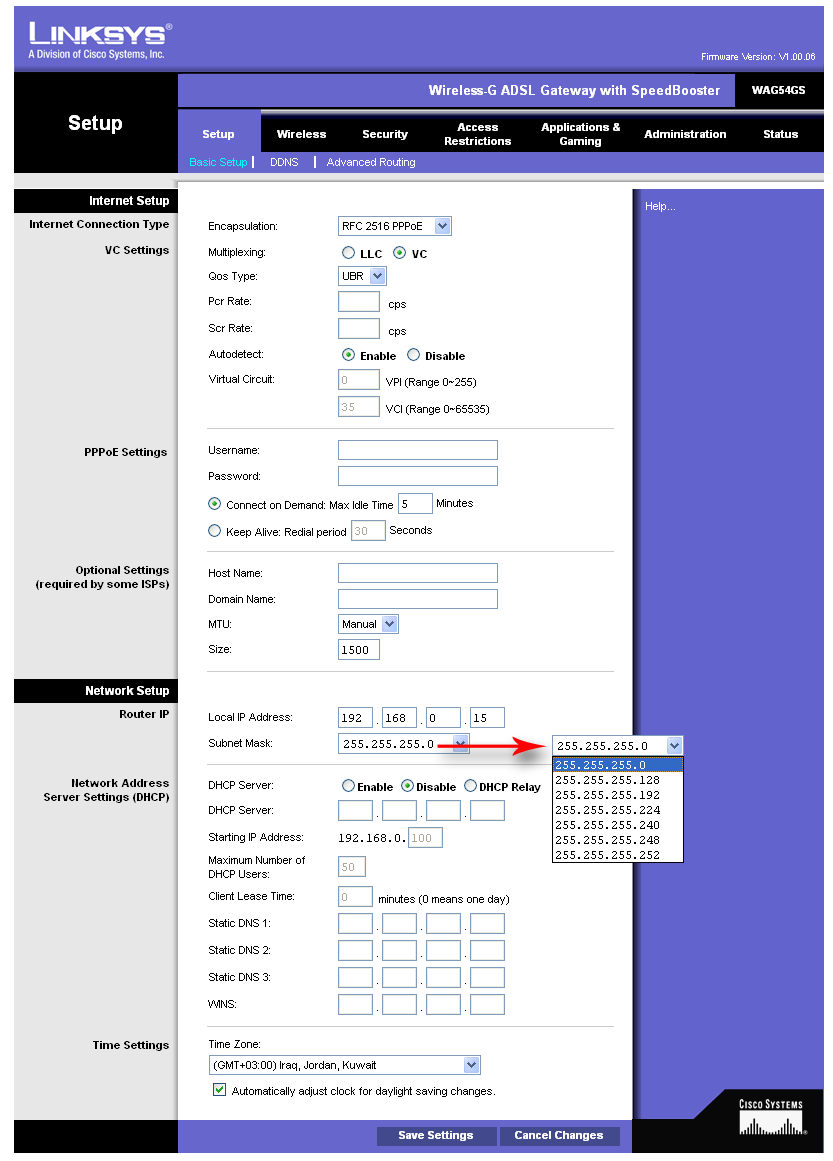Click first Static DNS 3 octet field
This screenshot has height=1161, width=833.
(355, 977)
